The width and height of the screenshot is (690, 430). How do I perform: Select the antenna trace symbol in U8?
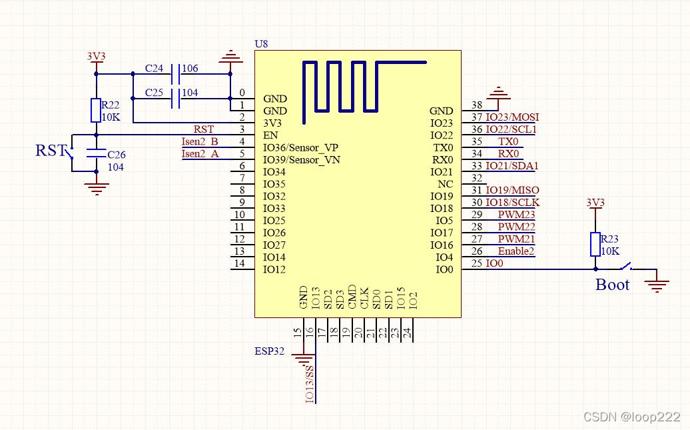[364, 92]
